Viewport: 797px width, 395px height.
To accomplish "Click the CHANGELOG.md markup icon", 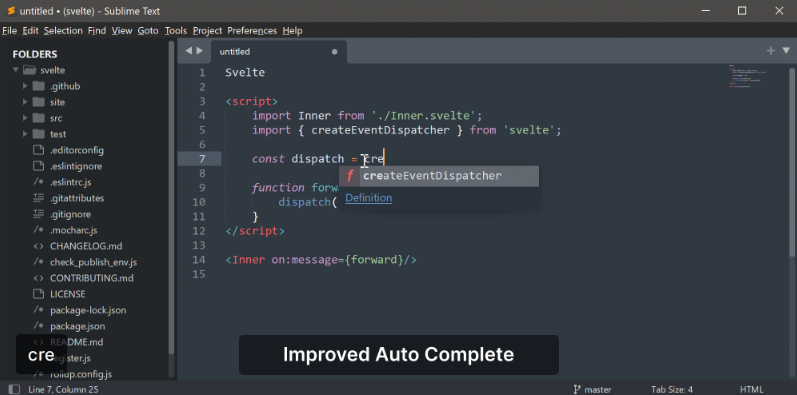I will 39,246.
